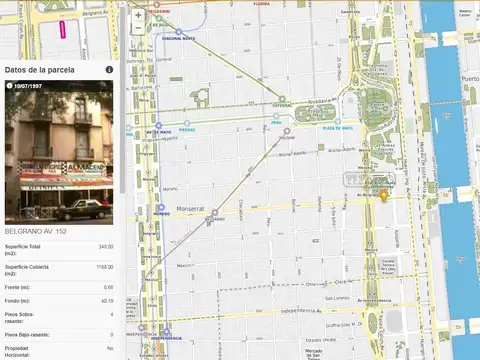Open the 1997 building facade photo
The height and width of the screenshot is (360, 480).
(59, 152)
